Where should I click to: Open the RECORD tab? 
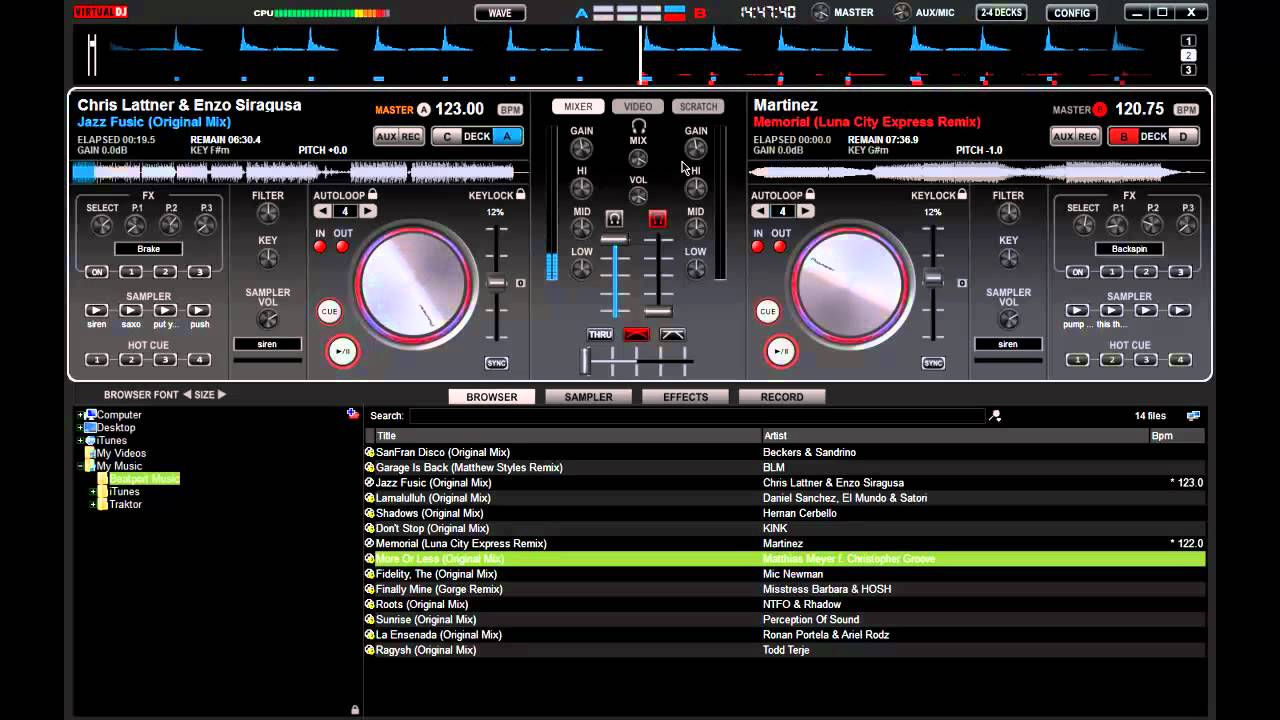(781, 397)
